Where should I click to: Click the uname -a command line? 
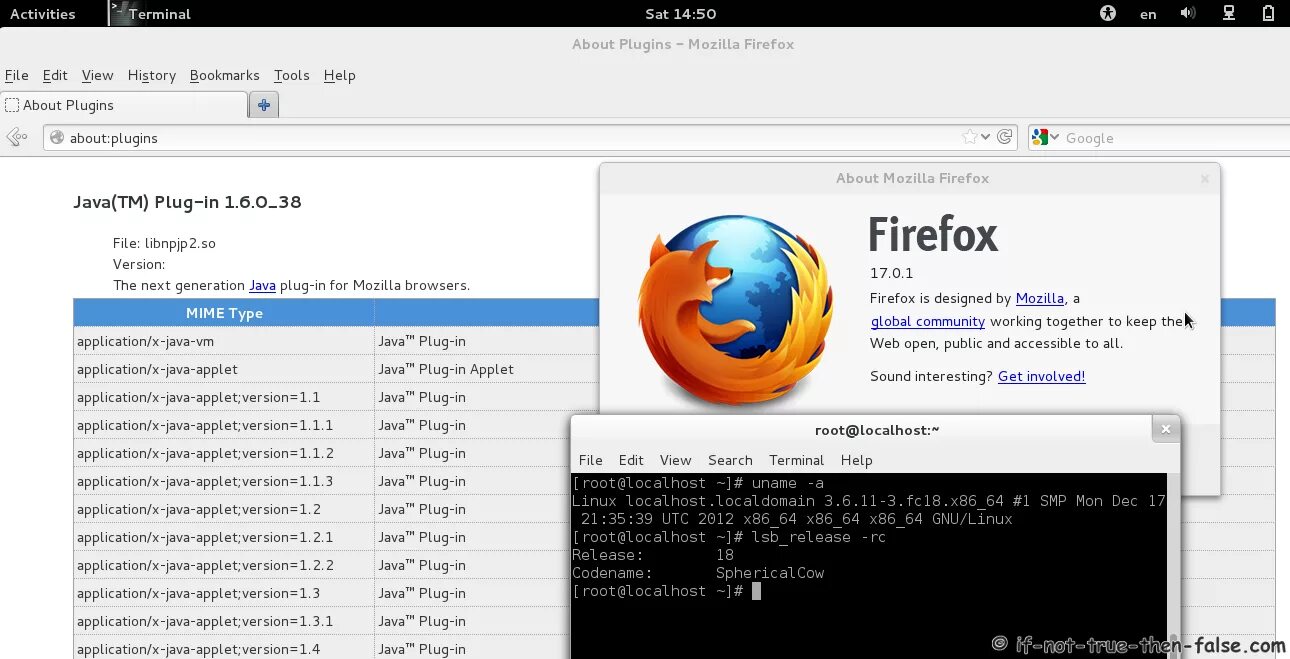click(698, 483)
